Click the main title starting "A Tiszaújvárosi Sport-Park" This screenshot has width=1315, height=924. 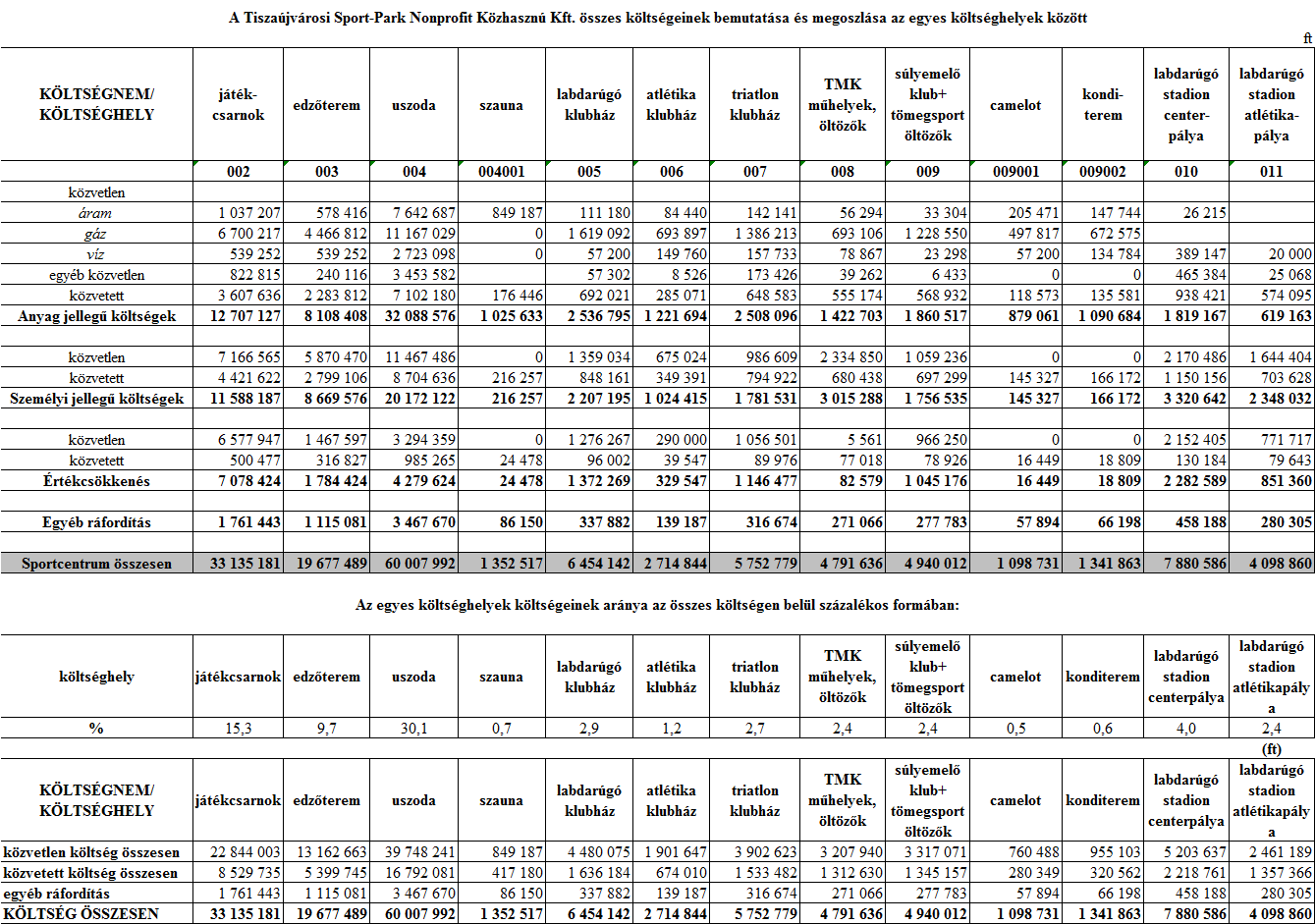click(657, 18)
